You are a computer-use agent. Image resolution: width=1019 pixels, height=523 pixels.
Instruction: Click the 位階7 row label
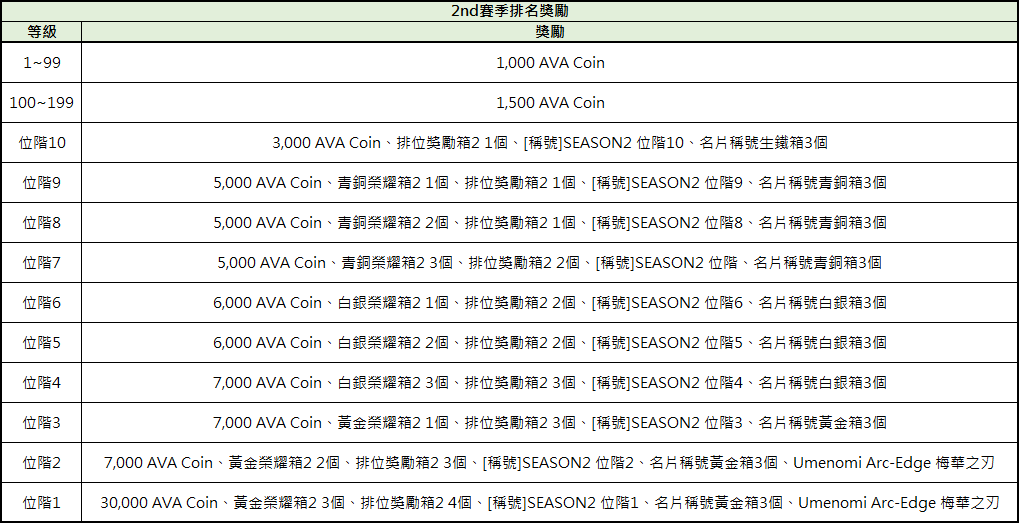(41, 262)
